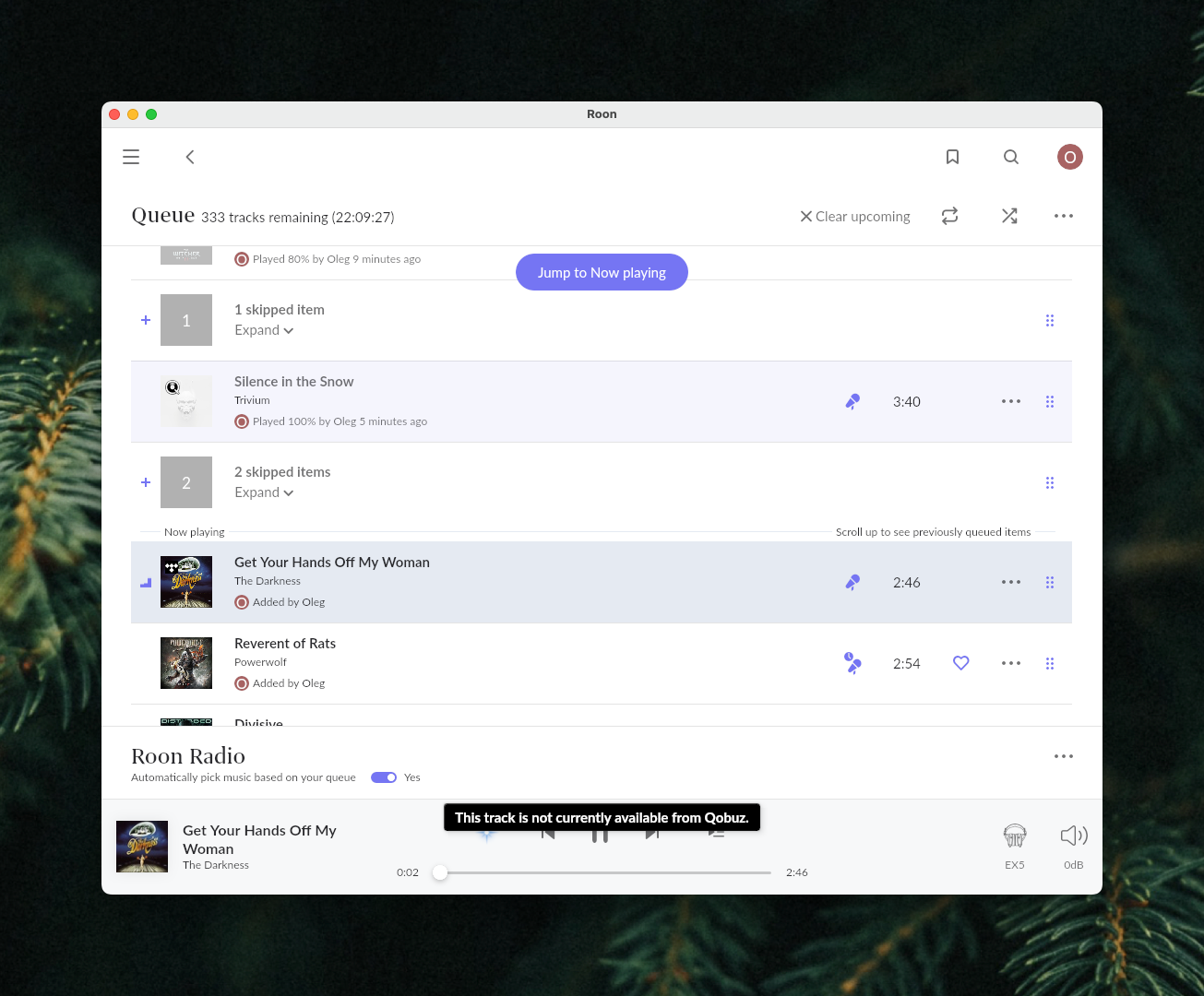The height and width of the screenshot is (996, 1204).
Task: Grab handle of 1 skipped item row
Action: point(1050,321)
